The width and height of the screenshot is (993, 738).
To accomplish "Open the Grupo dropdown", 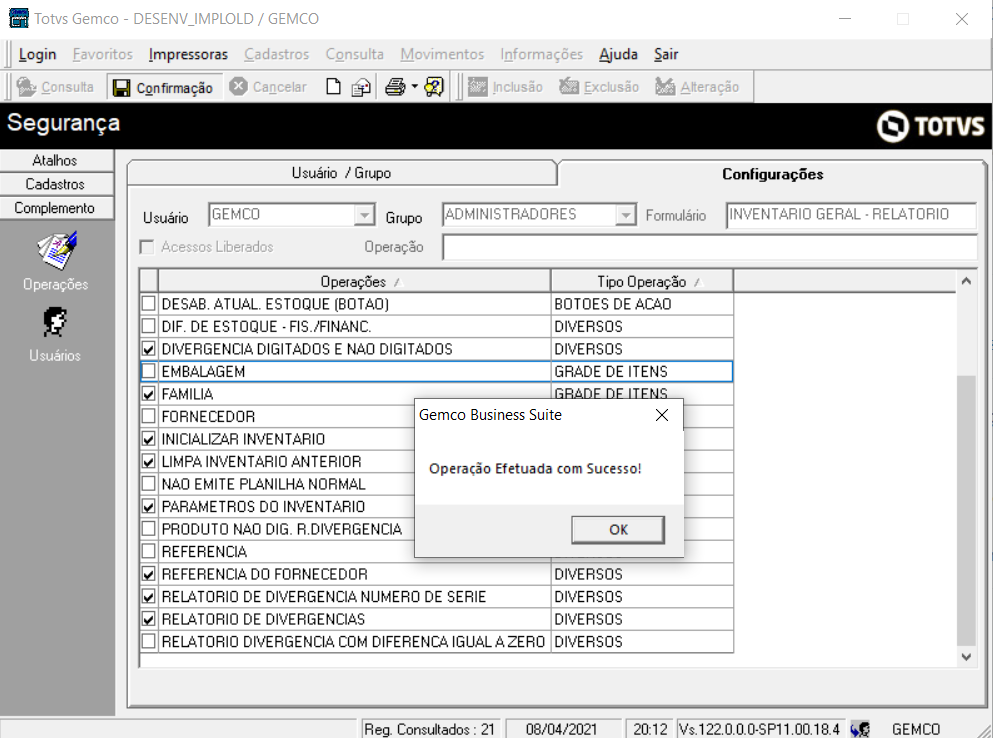I will [626, 215].
